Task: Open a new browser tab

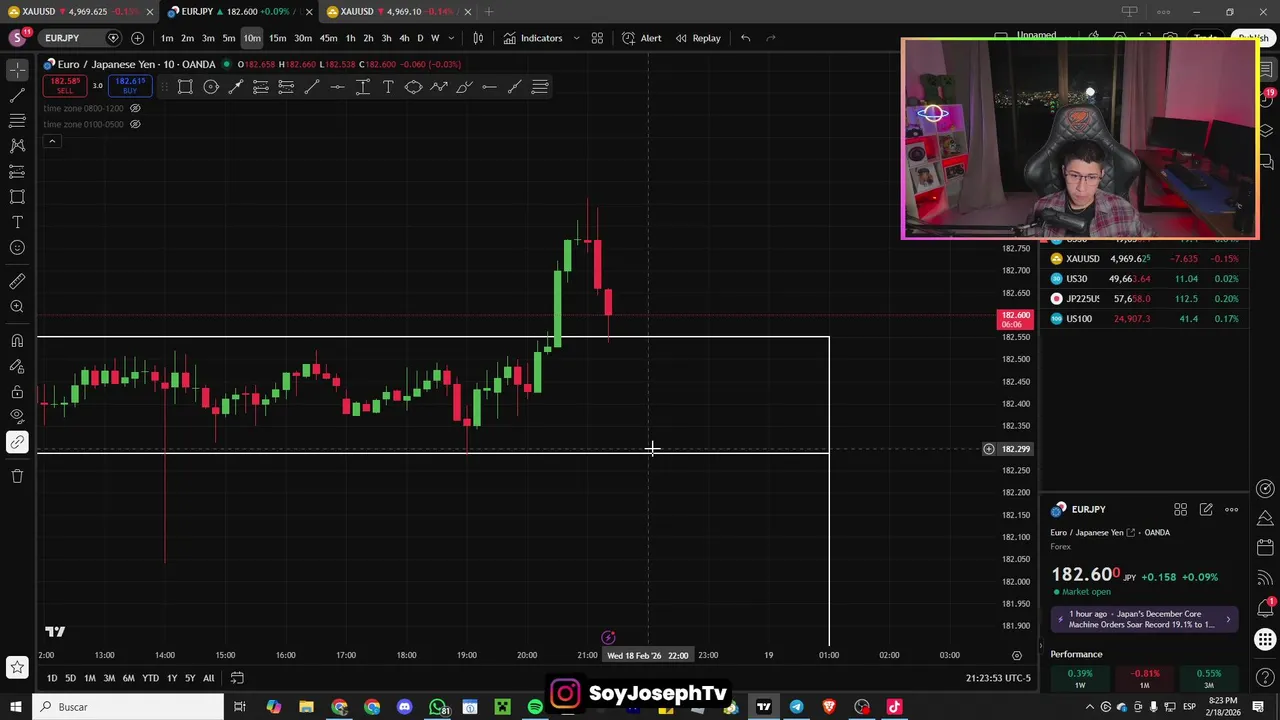Action: click(x=489, y=12)
